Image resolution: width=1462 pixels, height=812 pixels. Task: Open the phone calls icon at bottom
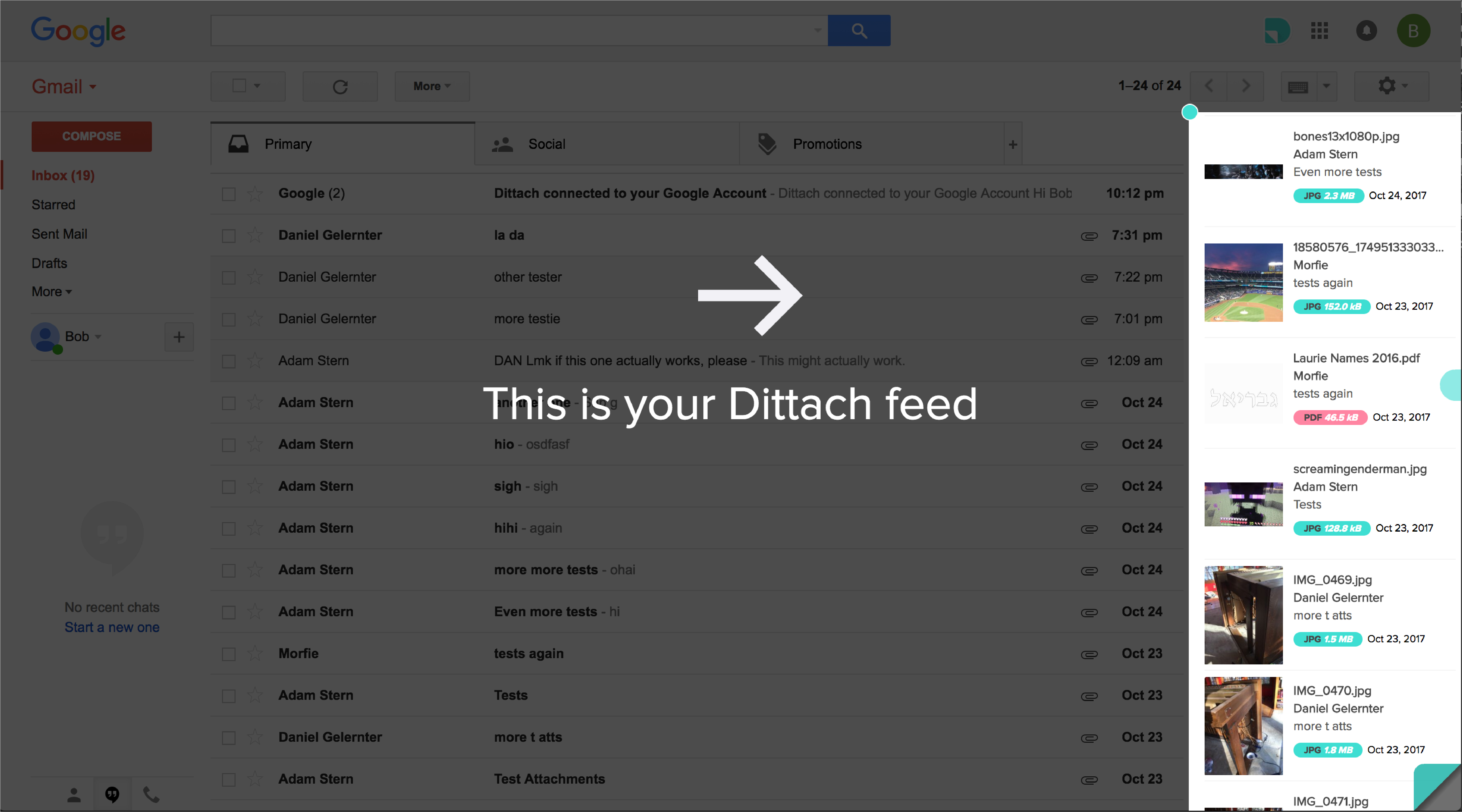[x=151, y=795]
